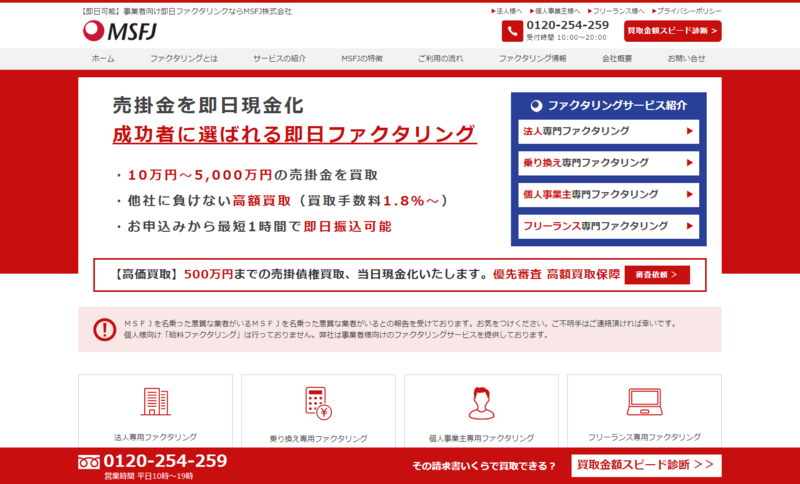Viewport: 800px width, 484px height.
Task: Click the 営業時間 平日10時～19時 text
Action: 149,476
